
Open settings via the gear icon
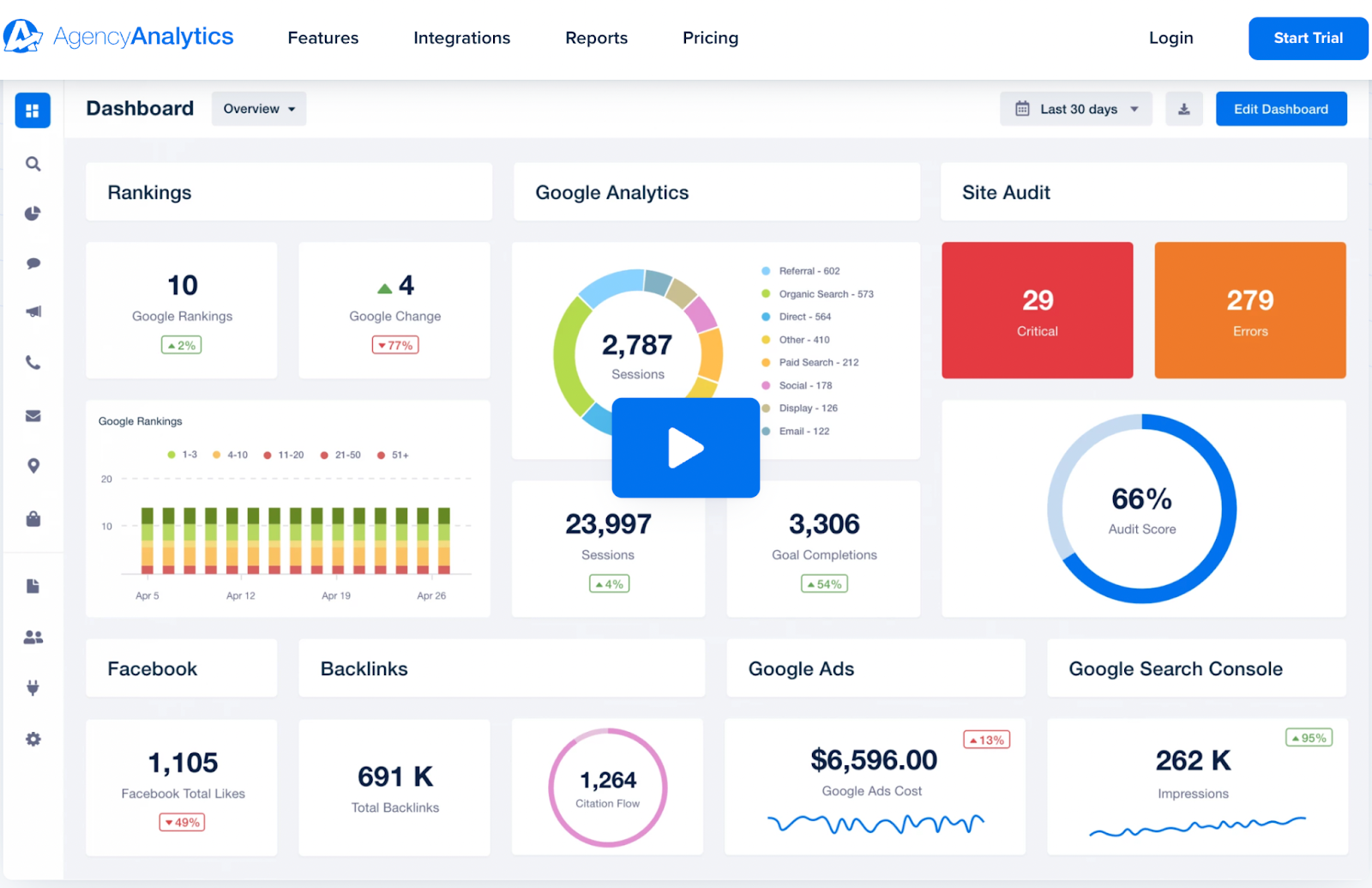33,738
